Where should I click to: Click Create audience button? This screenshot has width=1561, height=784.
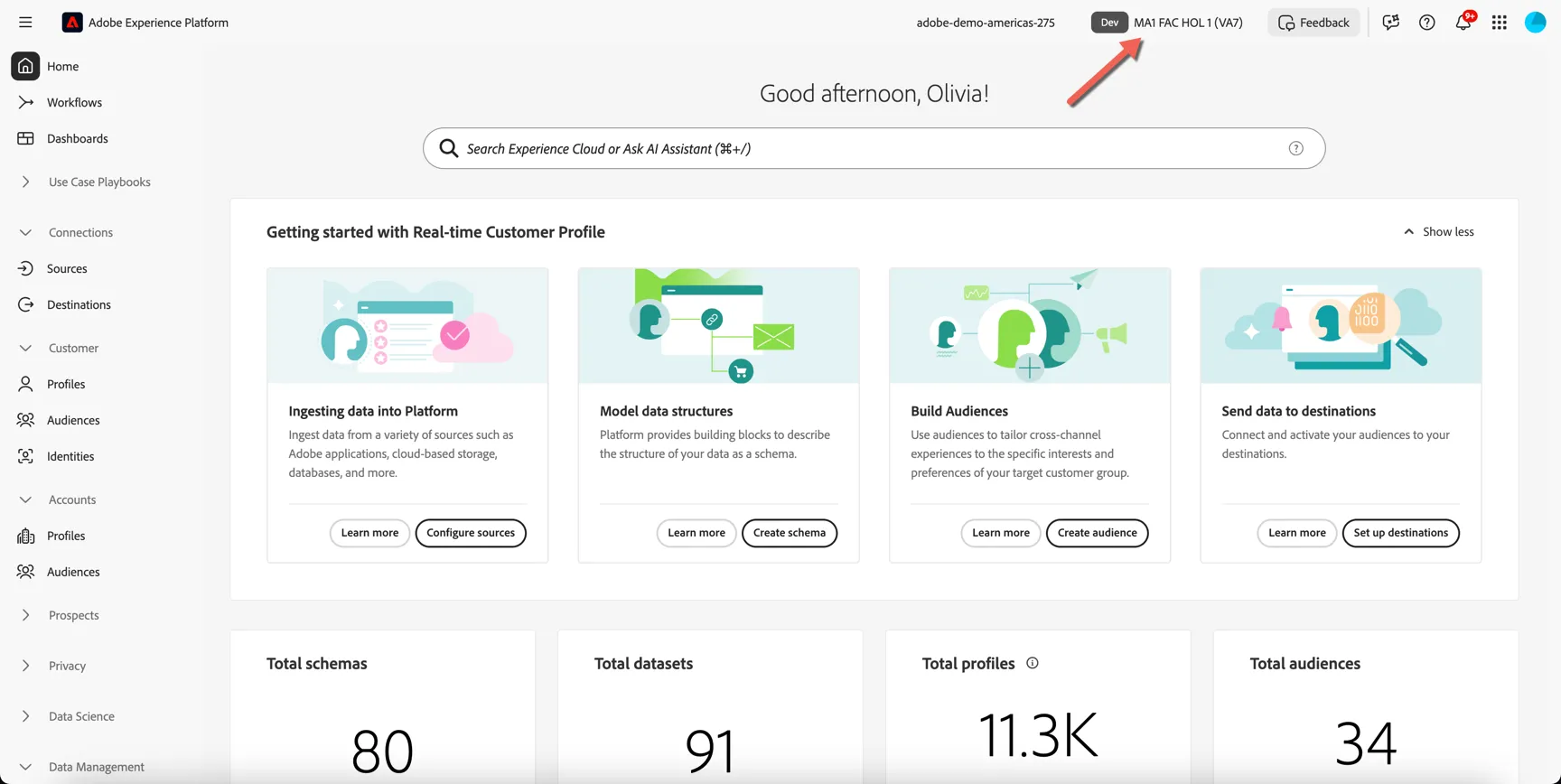click(x=1098, y=533)
